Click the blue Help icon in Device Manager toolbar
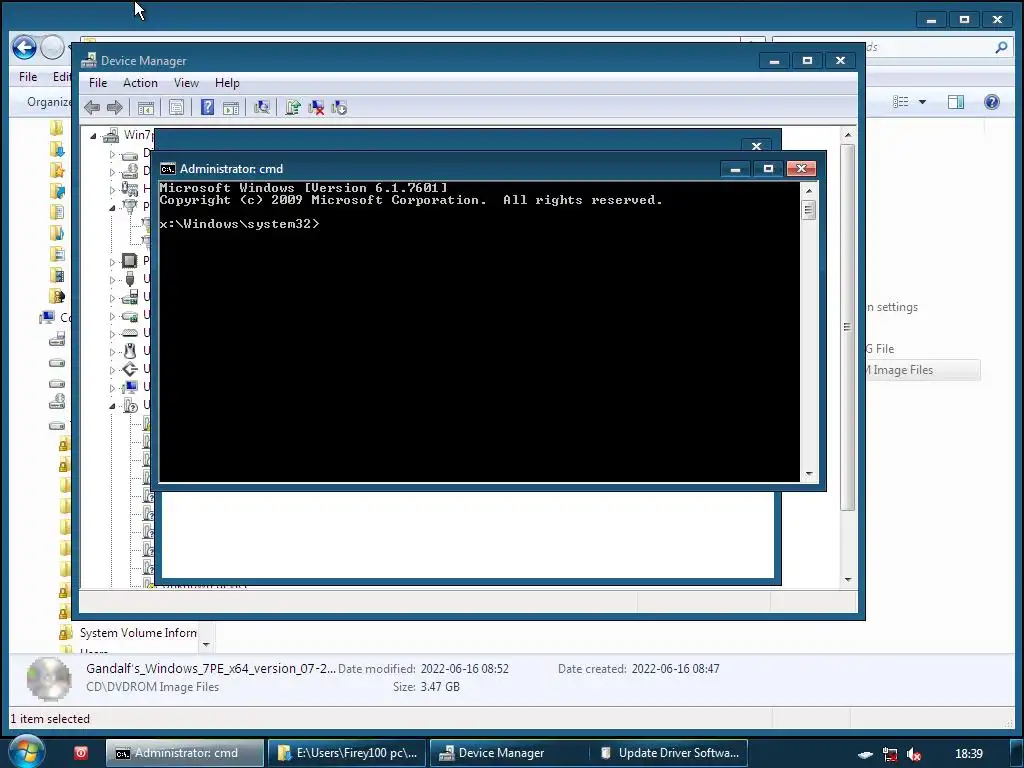Image resolution: width=1024 pixels, height=768 pixels. pos(207,108)
